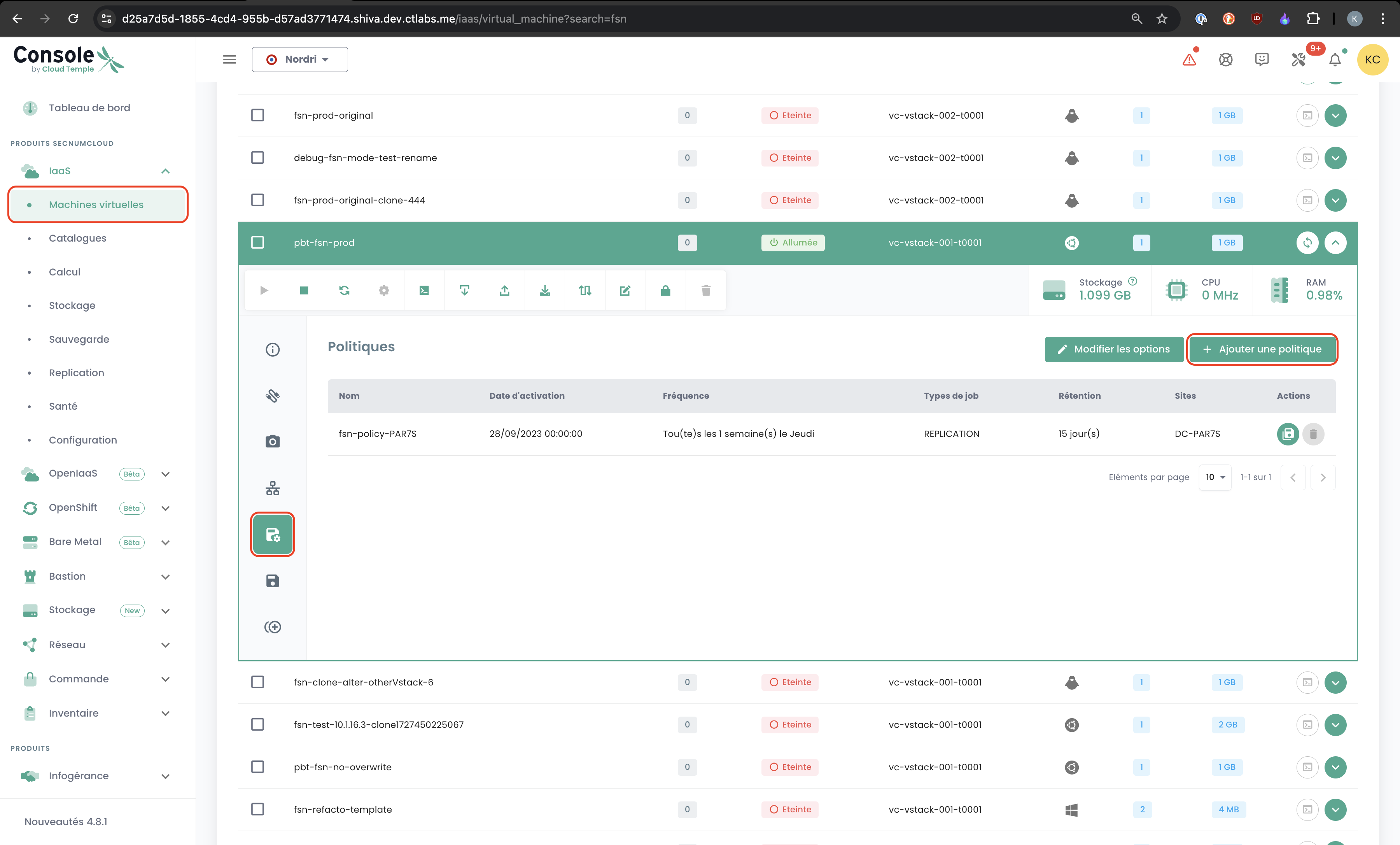Tick the fsn-refacto-template checkbox
Screen dimensions: 1400x845
tap(257, 809)
